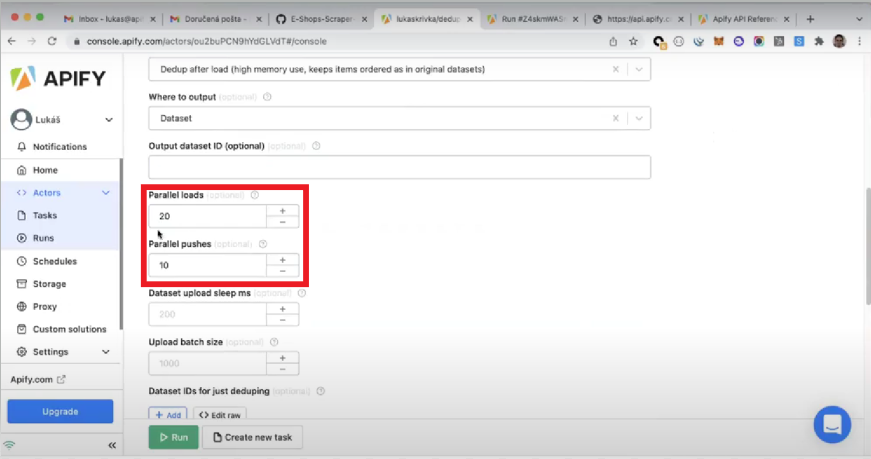Screen dimensions: 871x459
Task: Click the Add button for dataset IDs
Action: [x=168, y=415]
